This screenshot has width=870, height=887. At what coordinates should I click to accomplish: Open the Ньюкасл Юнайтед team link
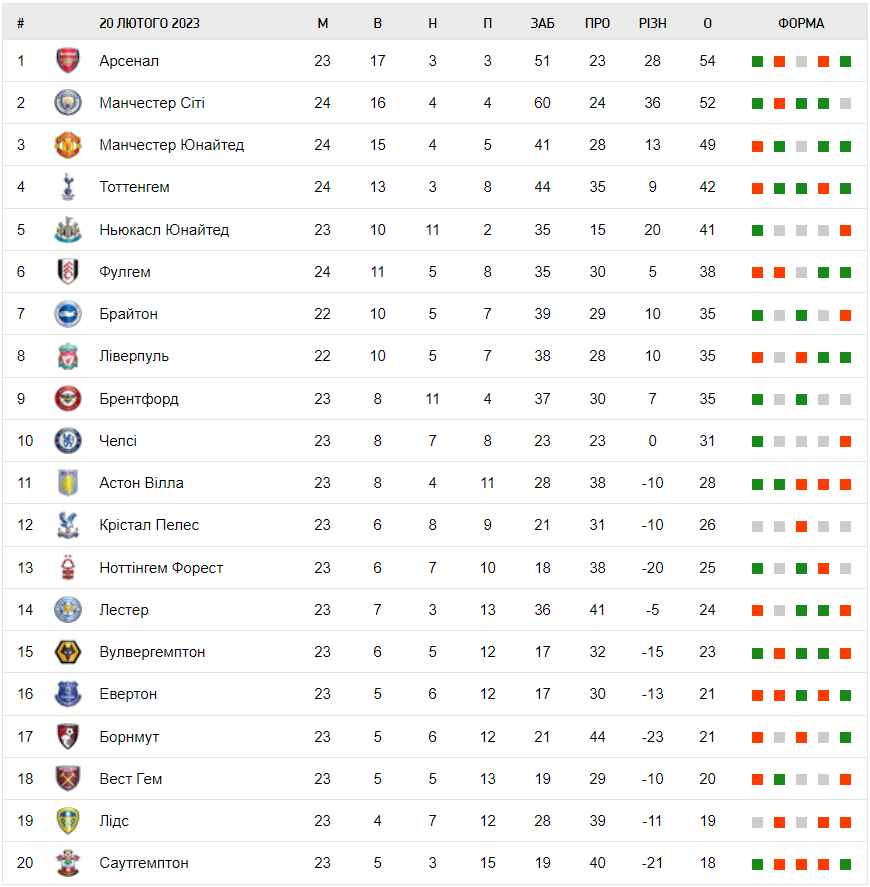tap(164, 230)
